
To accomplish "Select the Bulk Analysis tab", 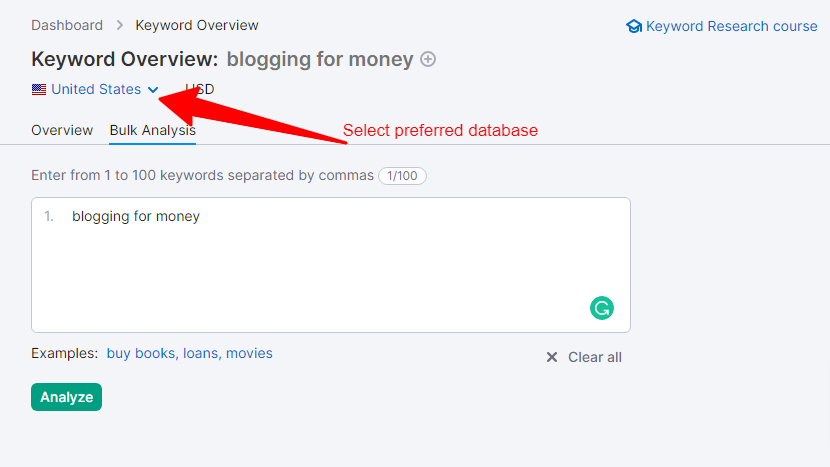I will click(x=152, y=130).
